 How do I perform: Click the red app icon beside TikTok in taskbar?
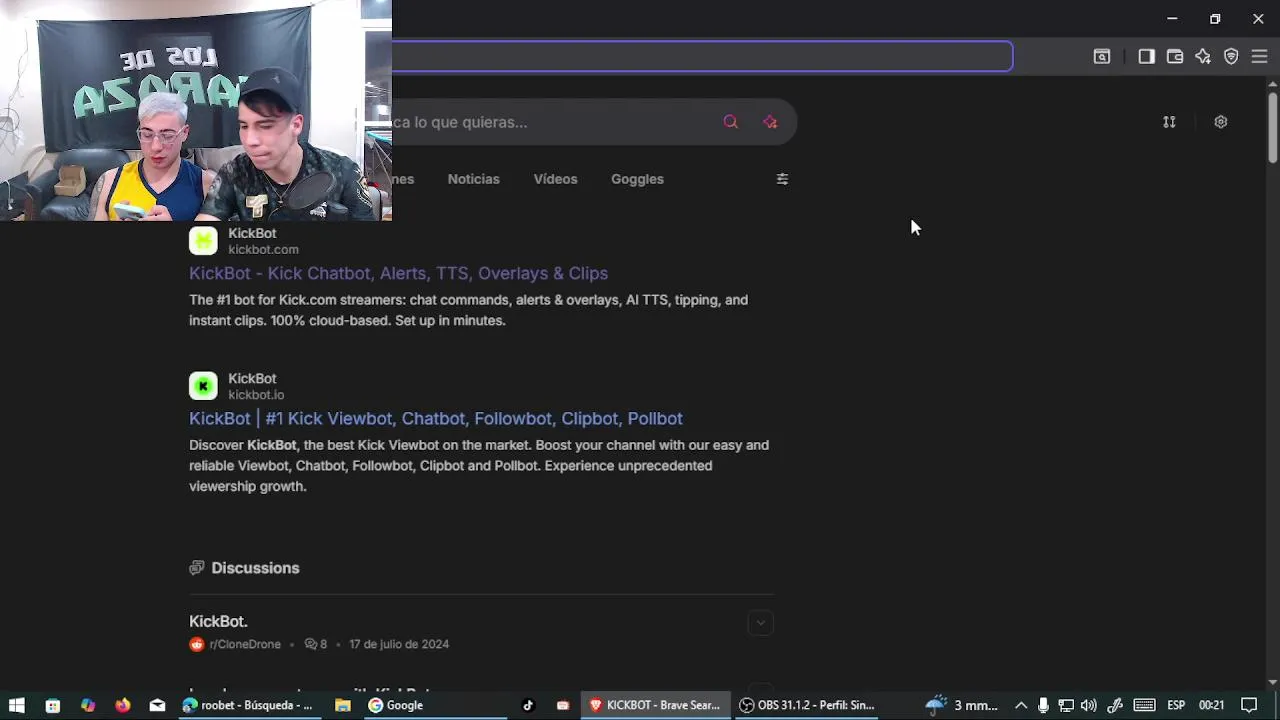tap(563, 705)
